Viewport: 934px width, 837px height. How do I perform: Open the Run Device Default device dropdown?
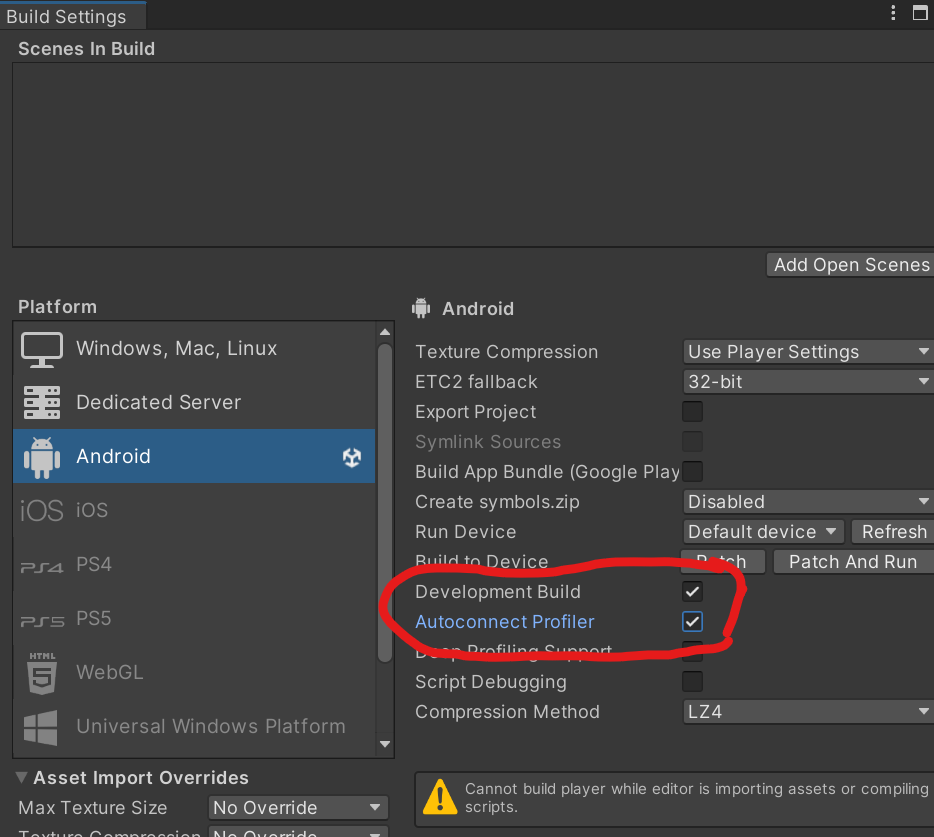coord(763,531)
